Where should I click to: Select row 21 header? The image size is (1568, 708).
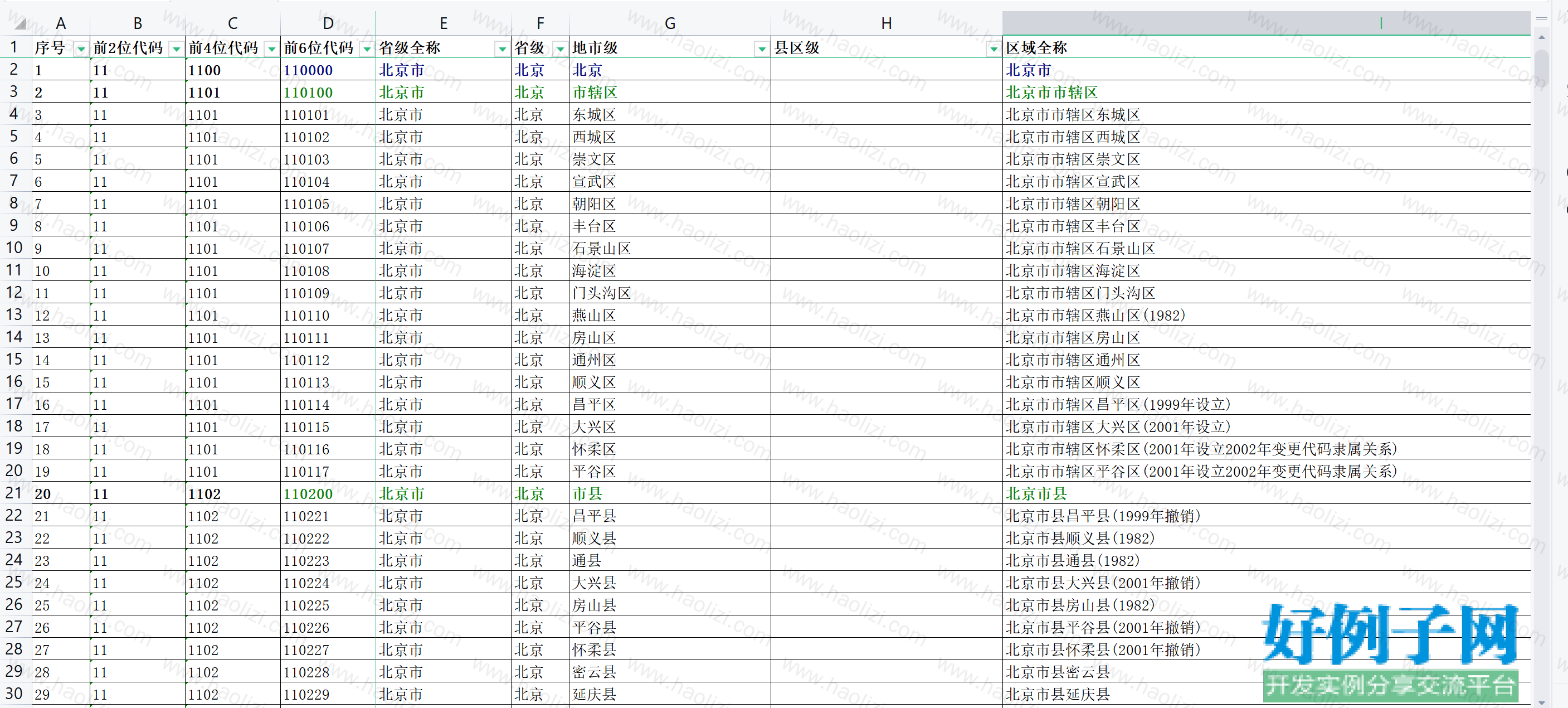coord(14,493)
